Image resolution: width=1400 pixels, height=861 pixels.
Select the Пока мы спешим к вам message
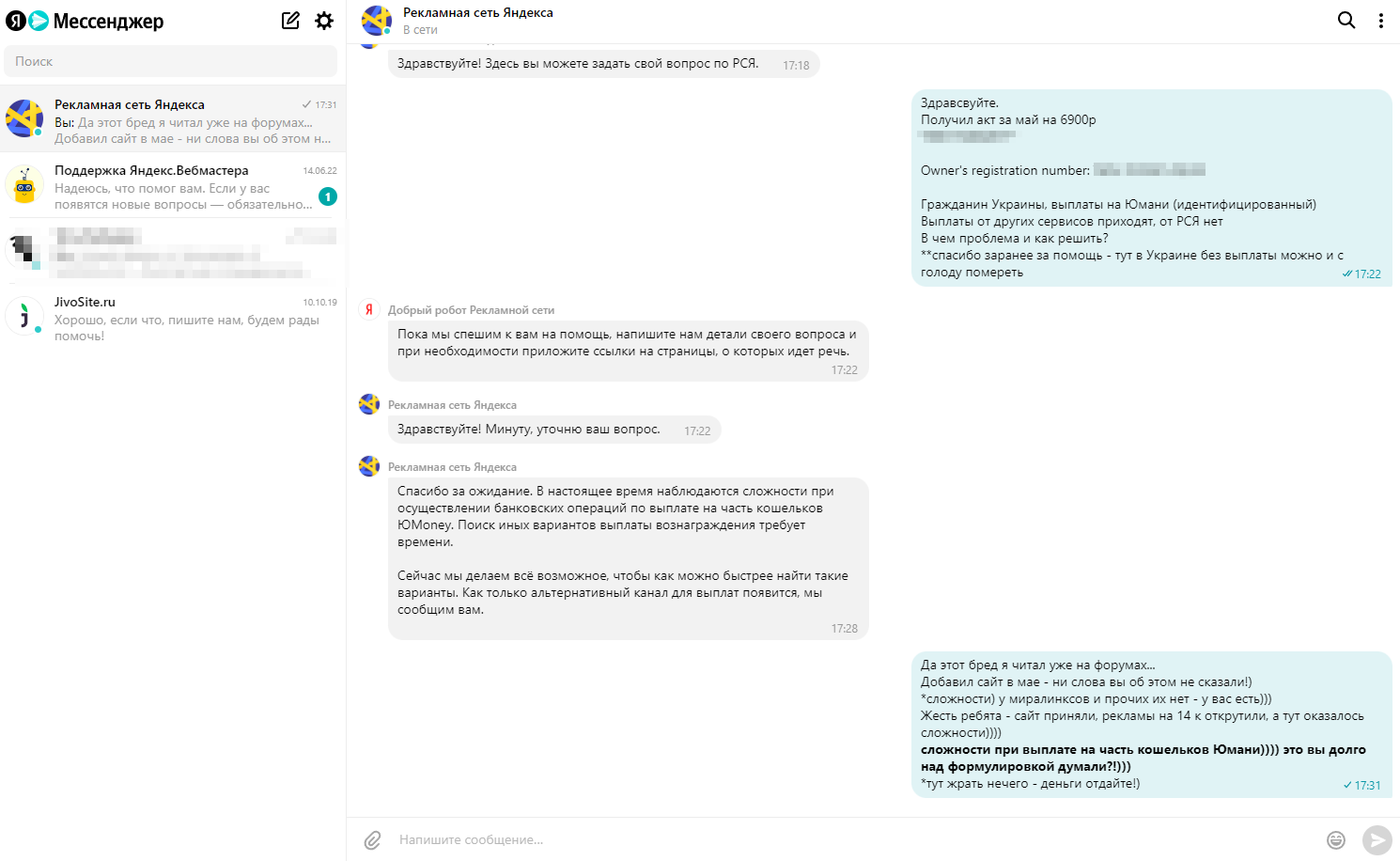pos(628,351)
